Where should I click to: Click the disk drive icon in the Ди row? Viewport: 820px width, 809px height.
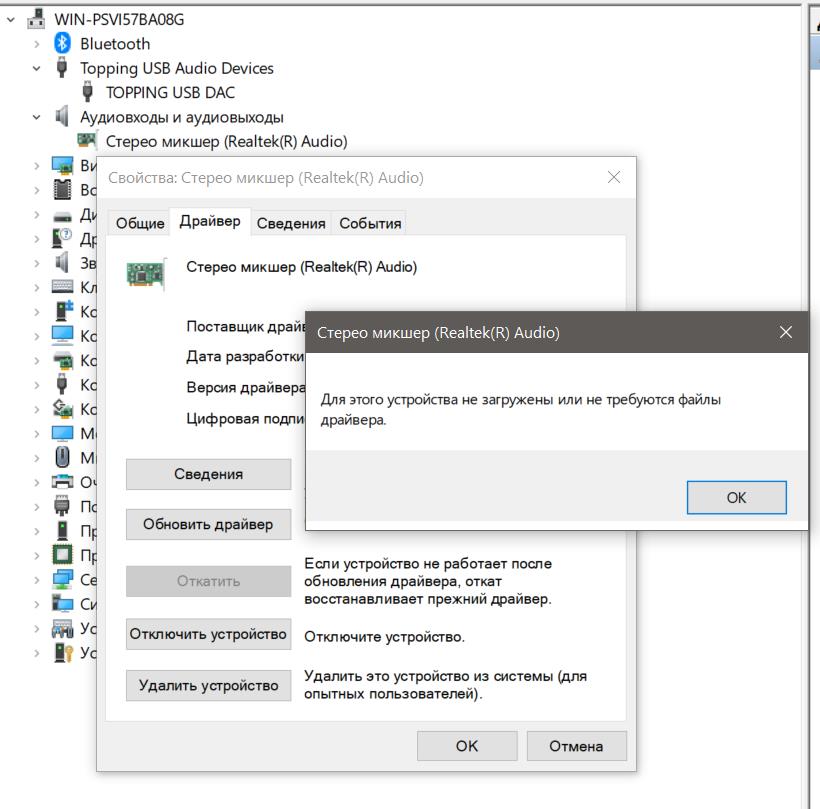(62, 215)
